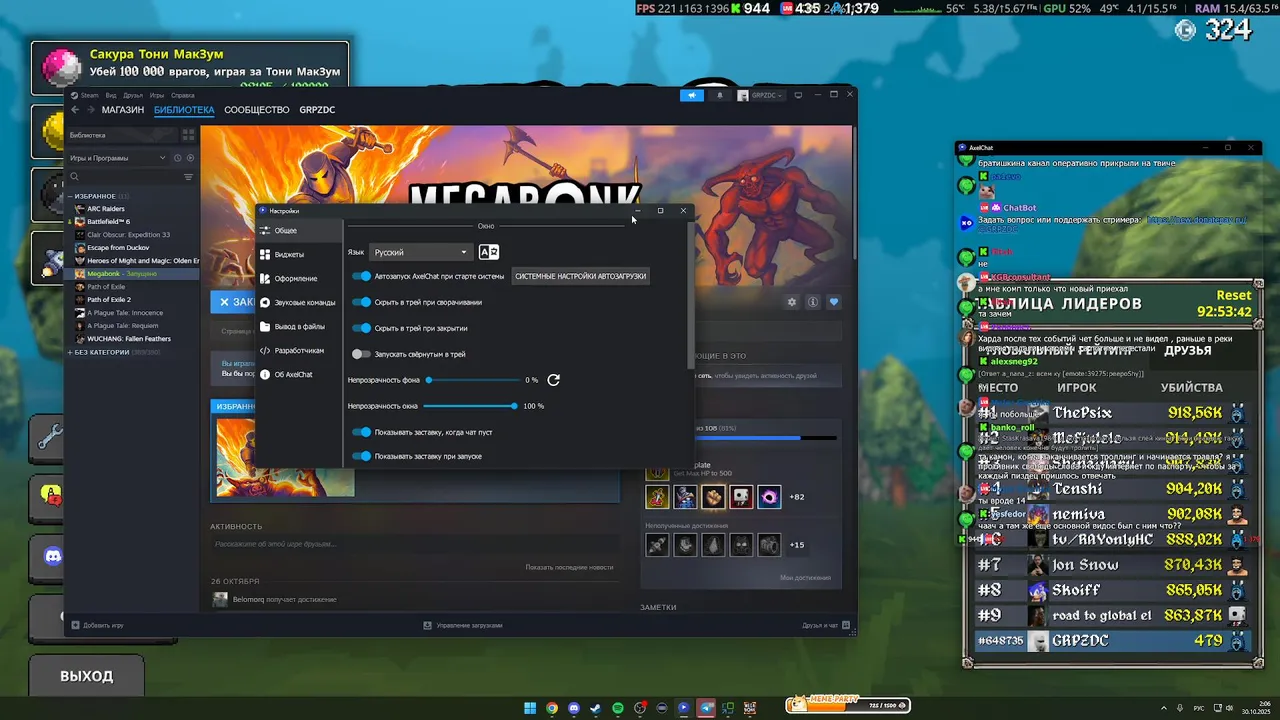Adjust the Непрозрачность фона slider
Image resolution: width=1280 pixels, height=720 pixels.
(472, 380)
